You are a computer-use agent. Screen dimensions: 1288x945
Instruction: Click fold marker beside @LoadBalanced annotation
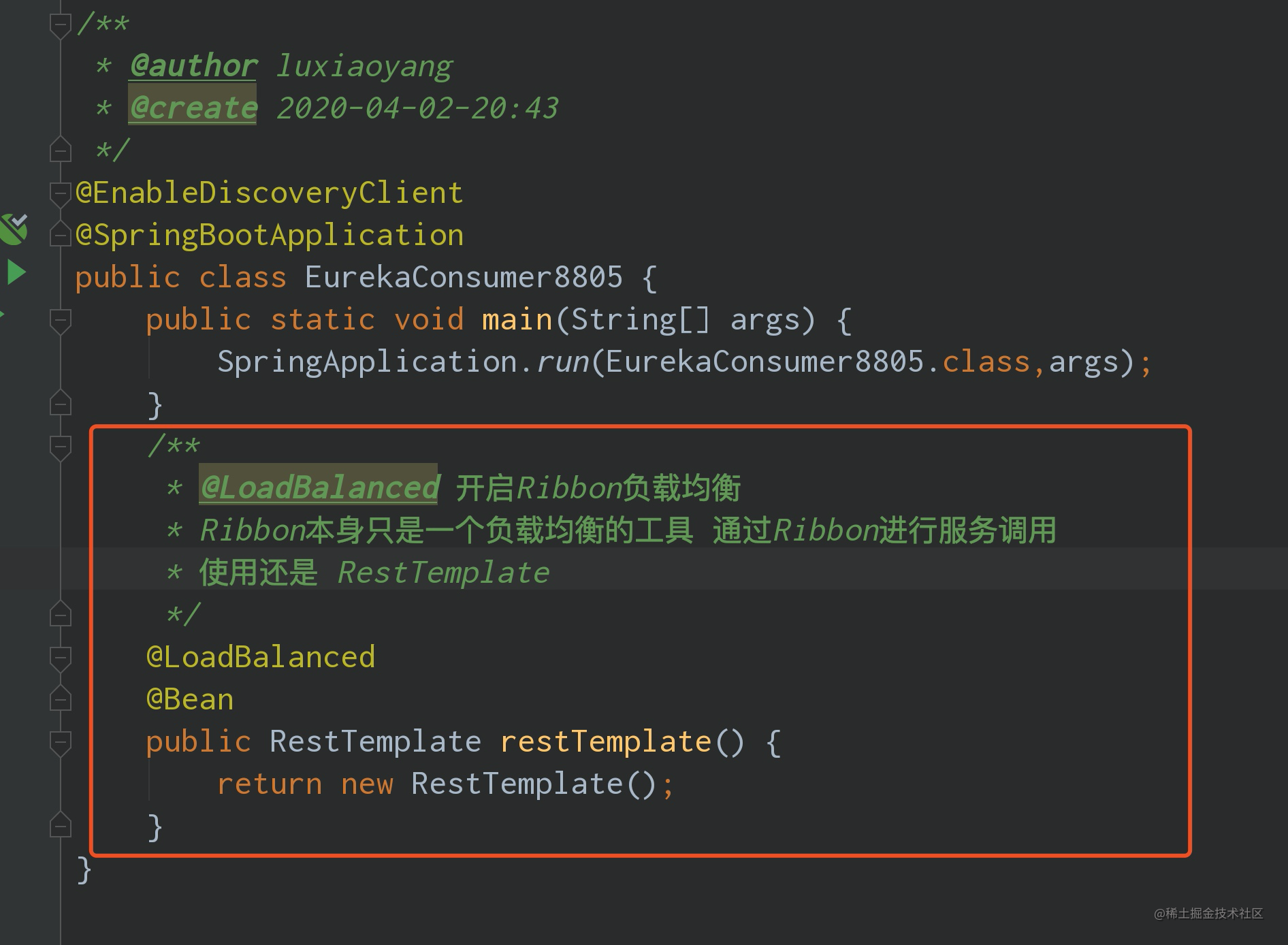[61, 658]
